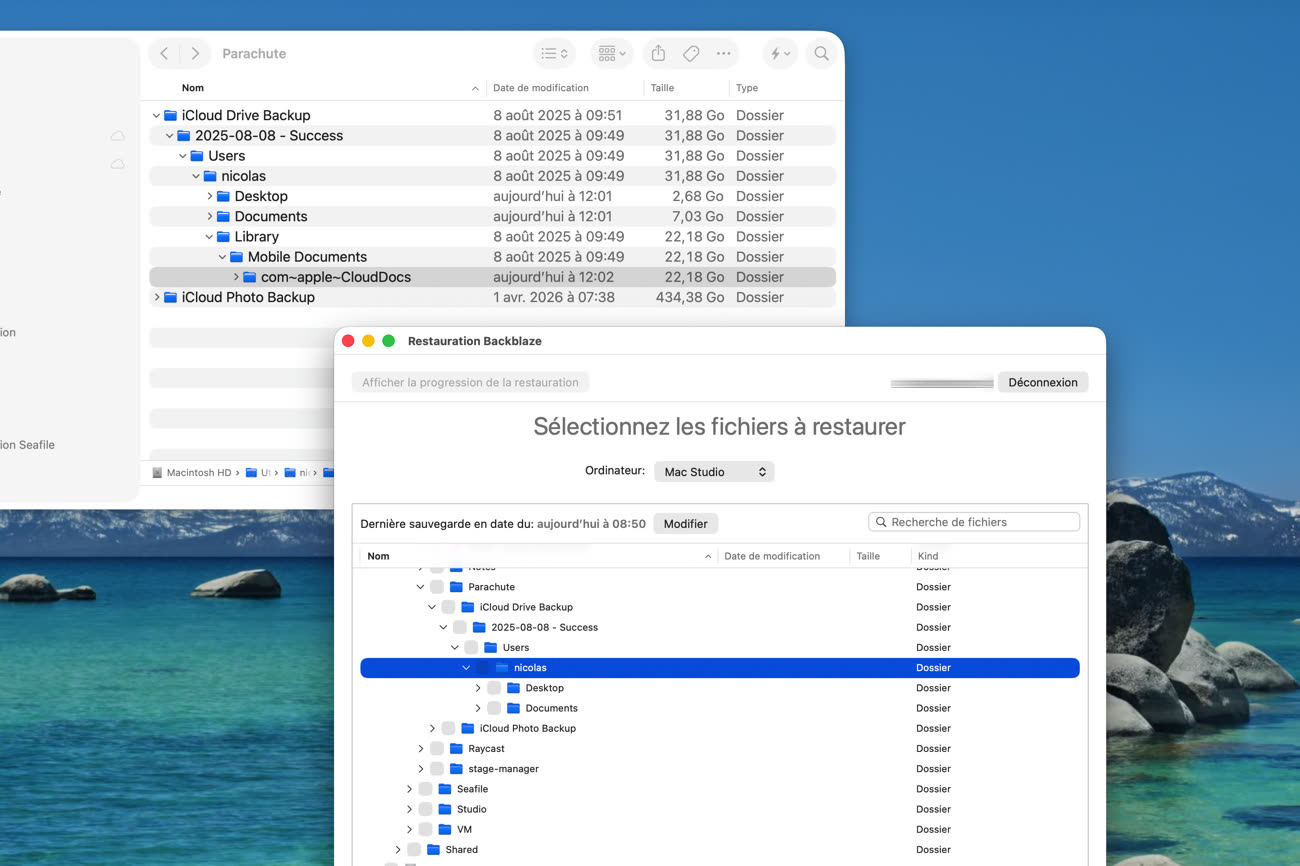
Task: Sort Finder list by Date de modification
Action: point(541,88)
